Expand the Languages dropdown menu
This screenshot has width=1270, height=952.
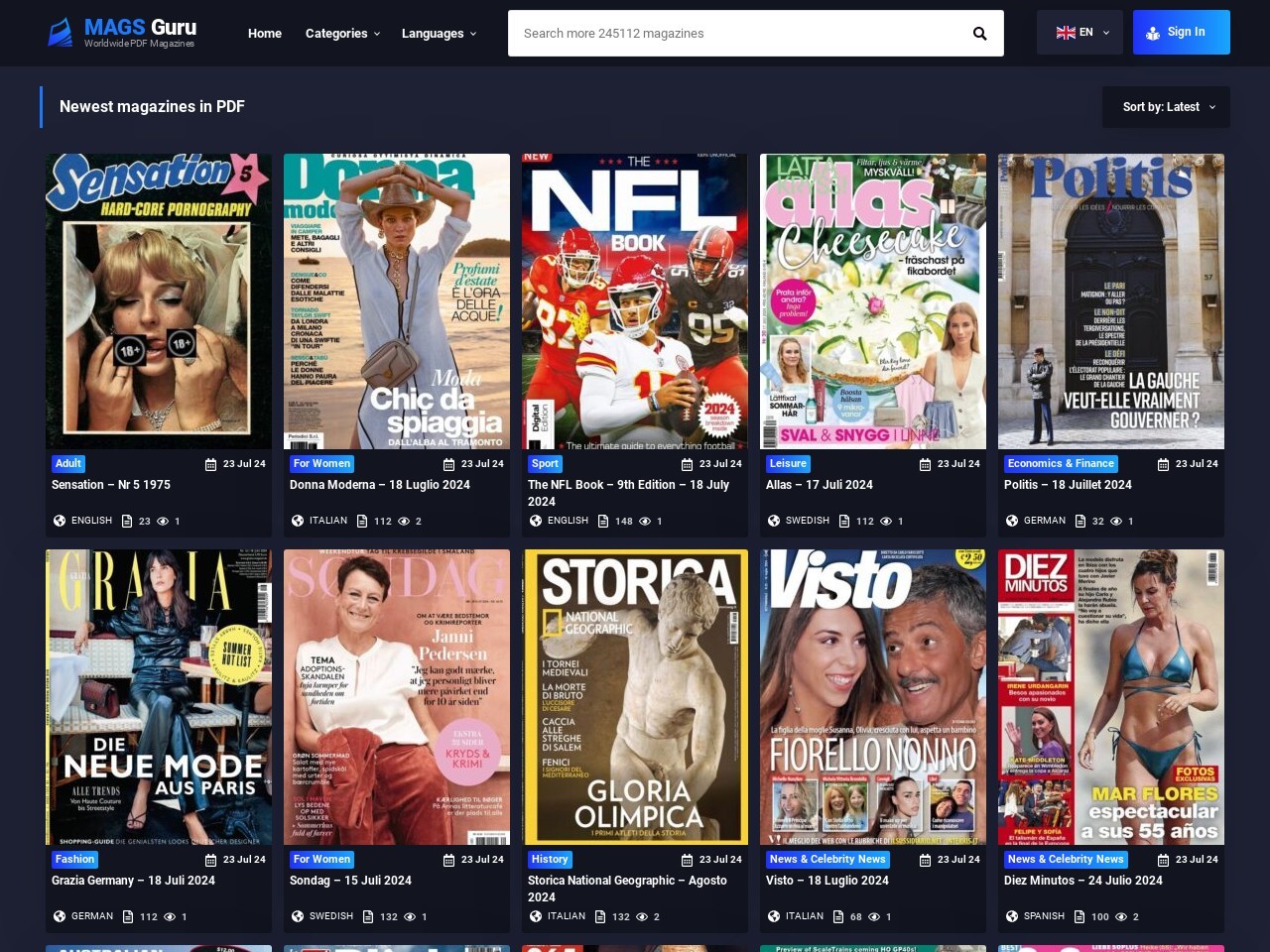point(439,34)
